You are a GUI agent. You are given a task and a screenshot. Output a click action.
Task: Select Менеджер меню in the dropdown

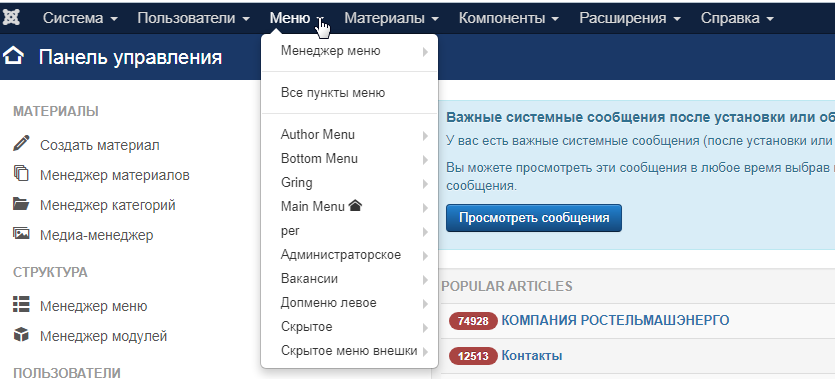pos(349,51)
